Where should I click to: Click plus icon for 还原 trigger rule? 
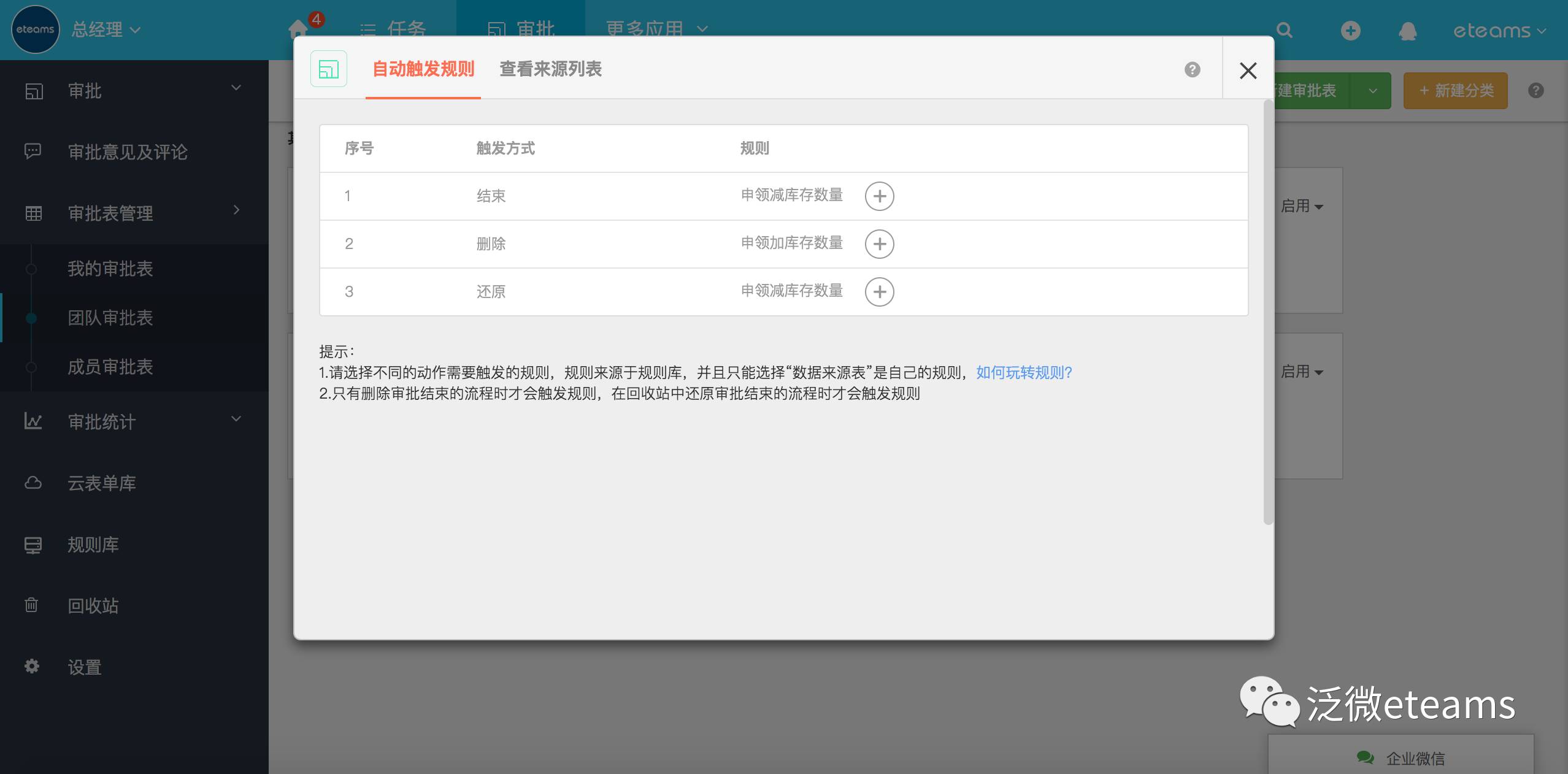point(879,292)
